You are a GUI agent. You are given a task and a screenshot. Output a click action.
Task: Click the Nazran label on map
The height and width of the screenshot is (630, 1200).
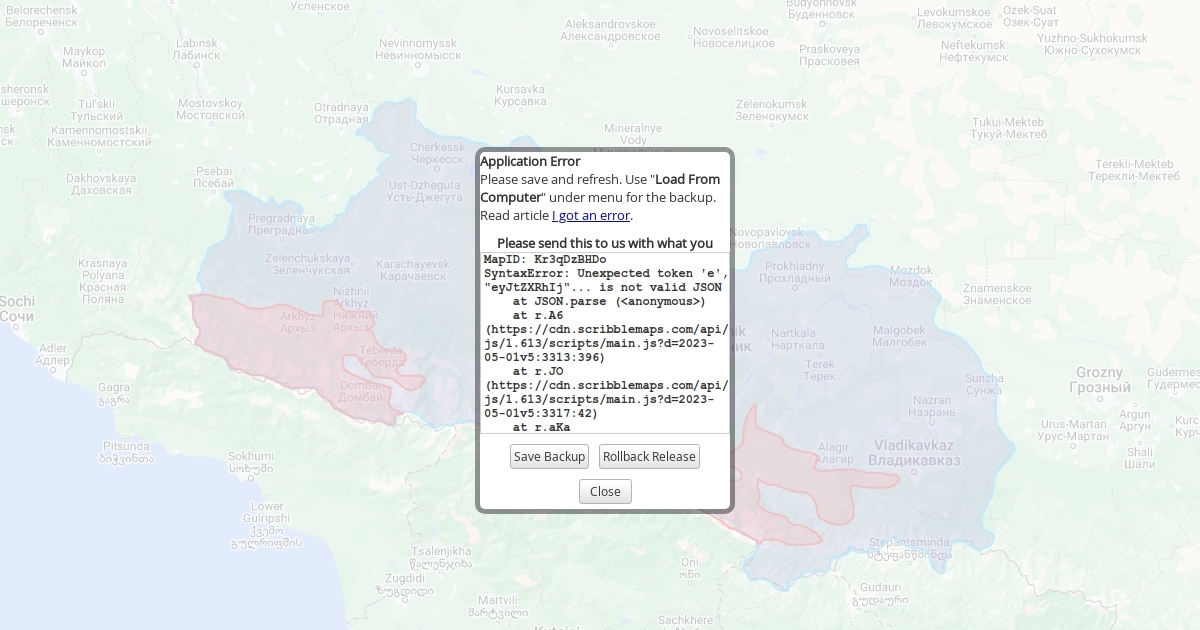click(933, 406)
